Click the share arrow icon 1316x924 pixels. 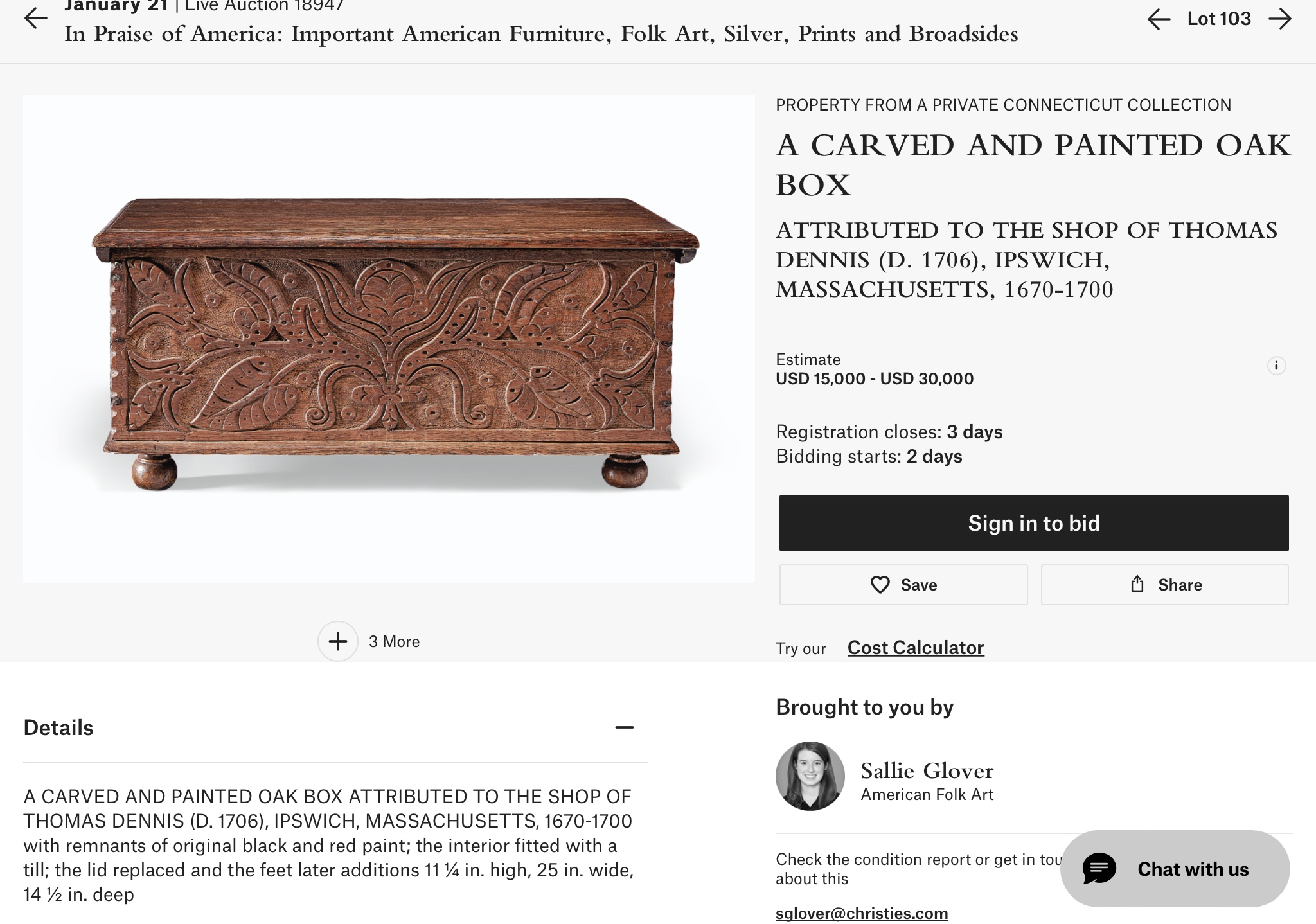1137,584
